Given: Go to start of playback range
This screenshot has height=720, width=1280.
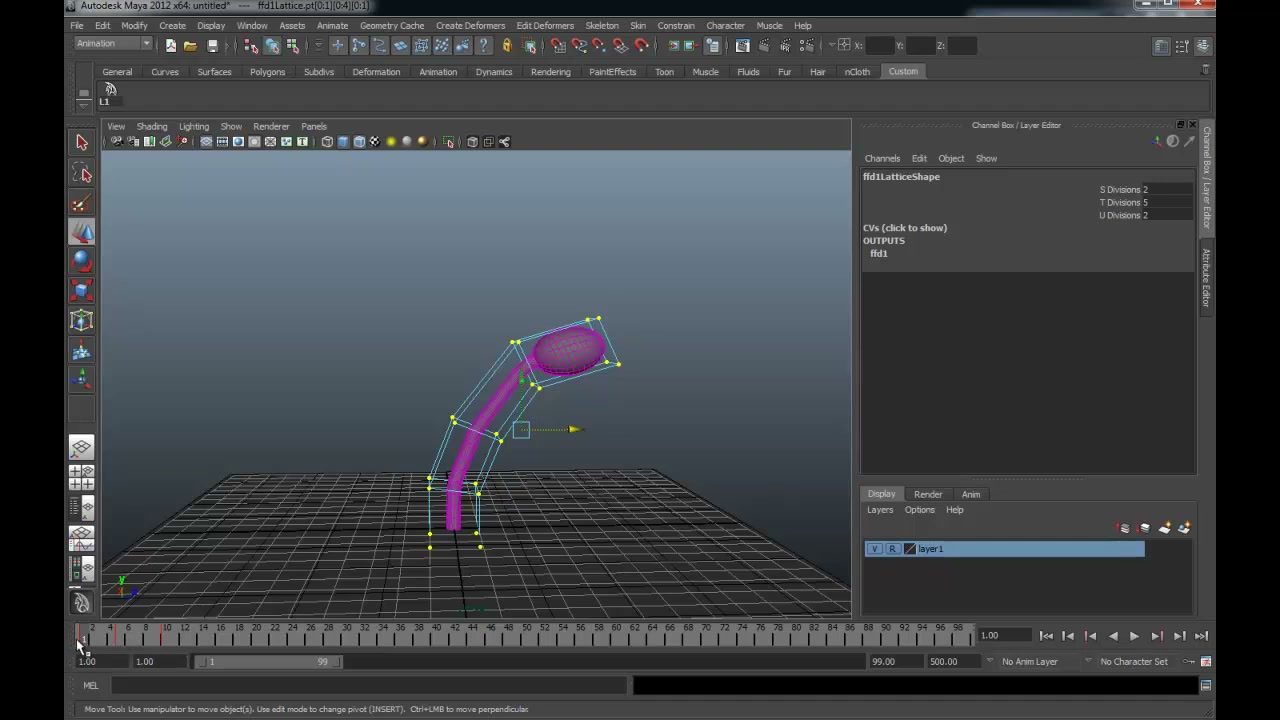Looking at the screenshot, I should click(1046, 636).
